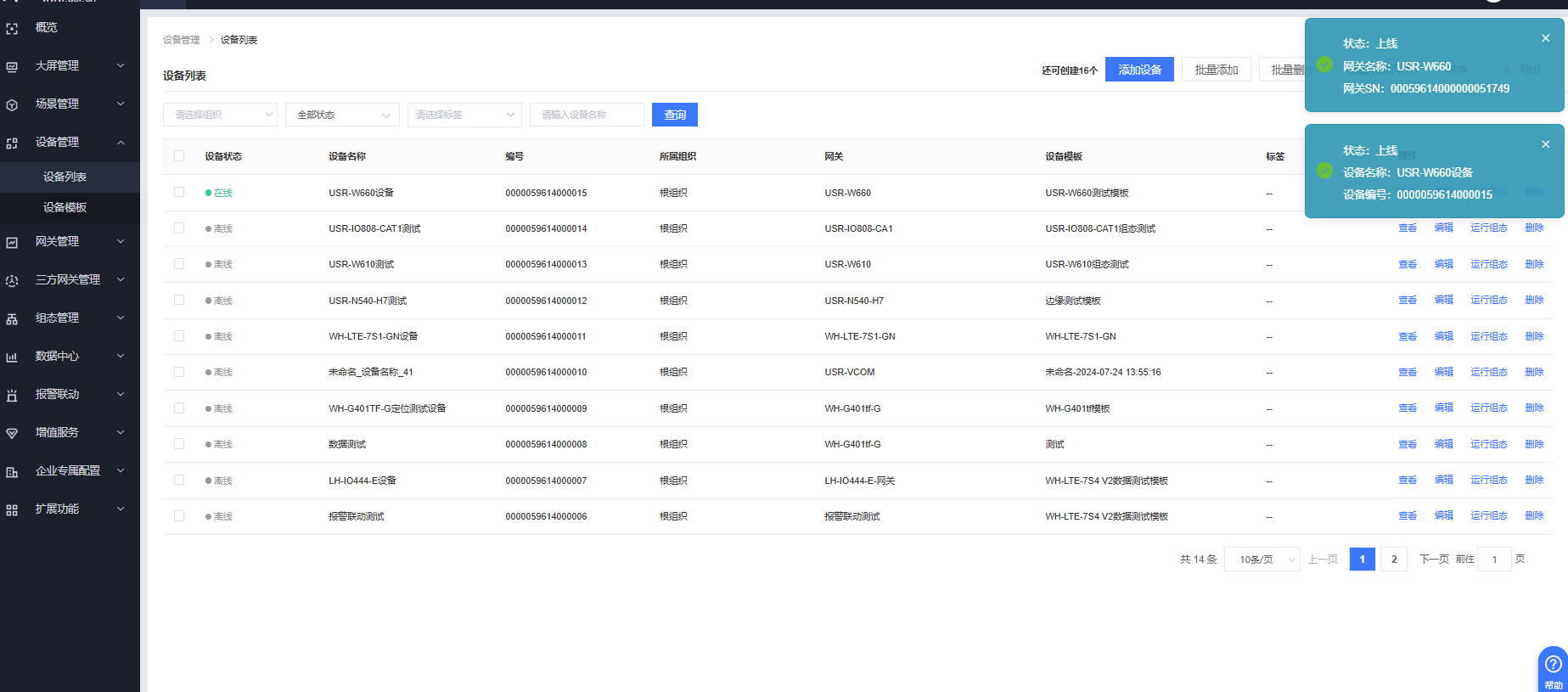The width and height of the screenshot is (1568, 692).
Task: Select the checkbox for USR-W660设备 row
Action: coord(179,192)
